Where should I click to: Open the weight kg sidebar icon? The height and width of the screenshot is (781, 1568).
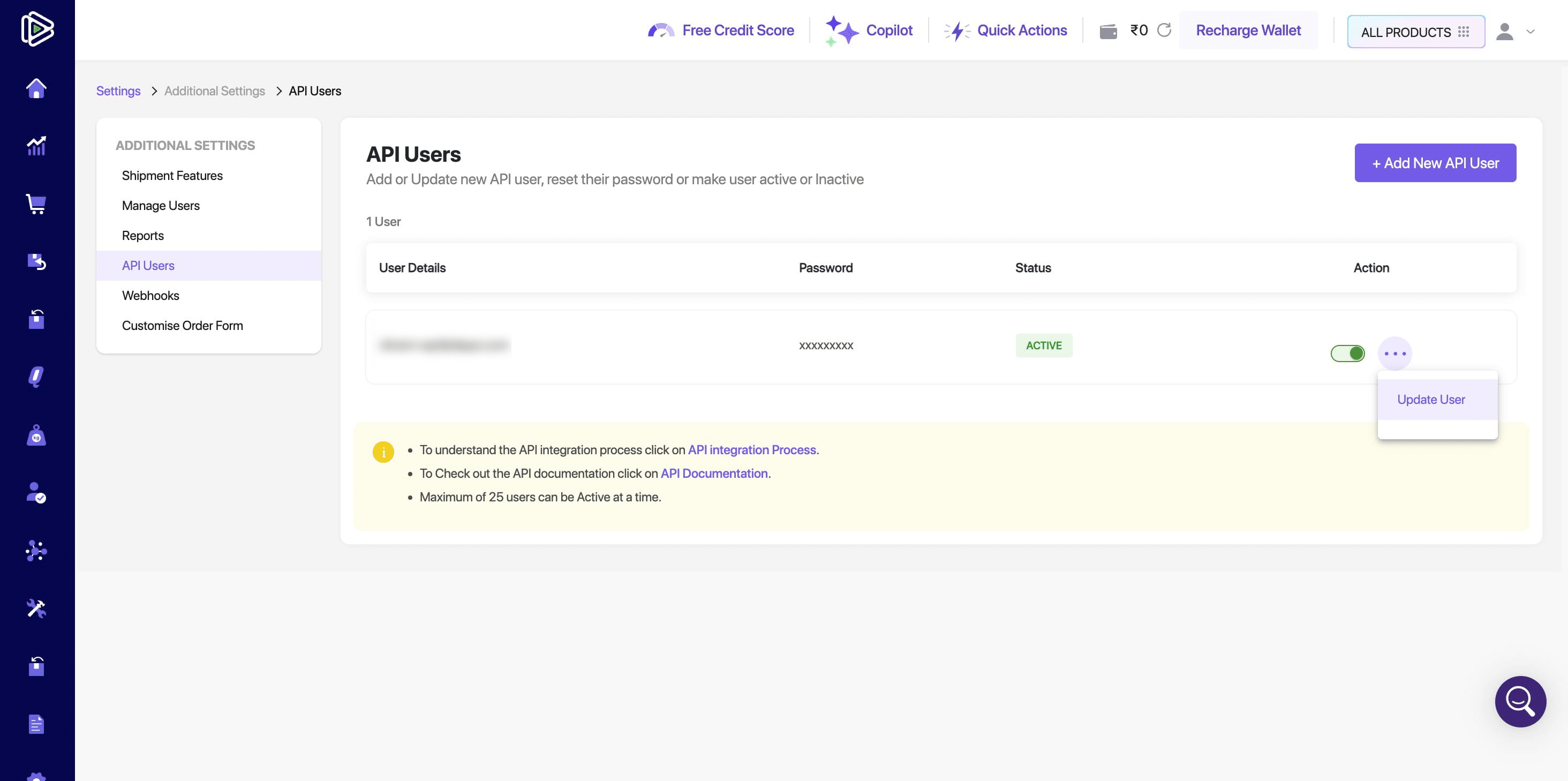click(36, 436)
